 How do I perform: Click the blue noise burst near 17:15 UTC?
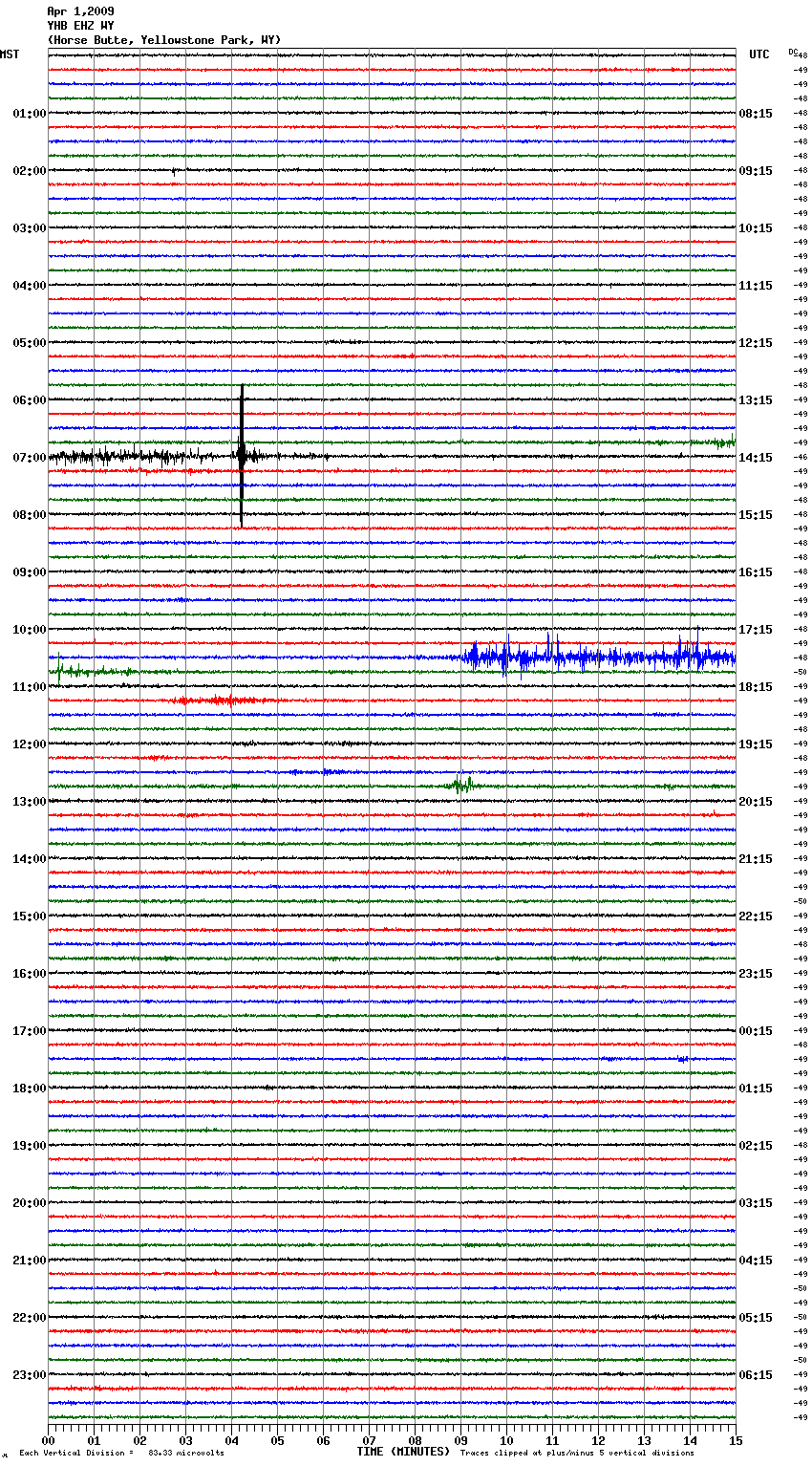(x=599, y=656)
